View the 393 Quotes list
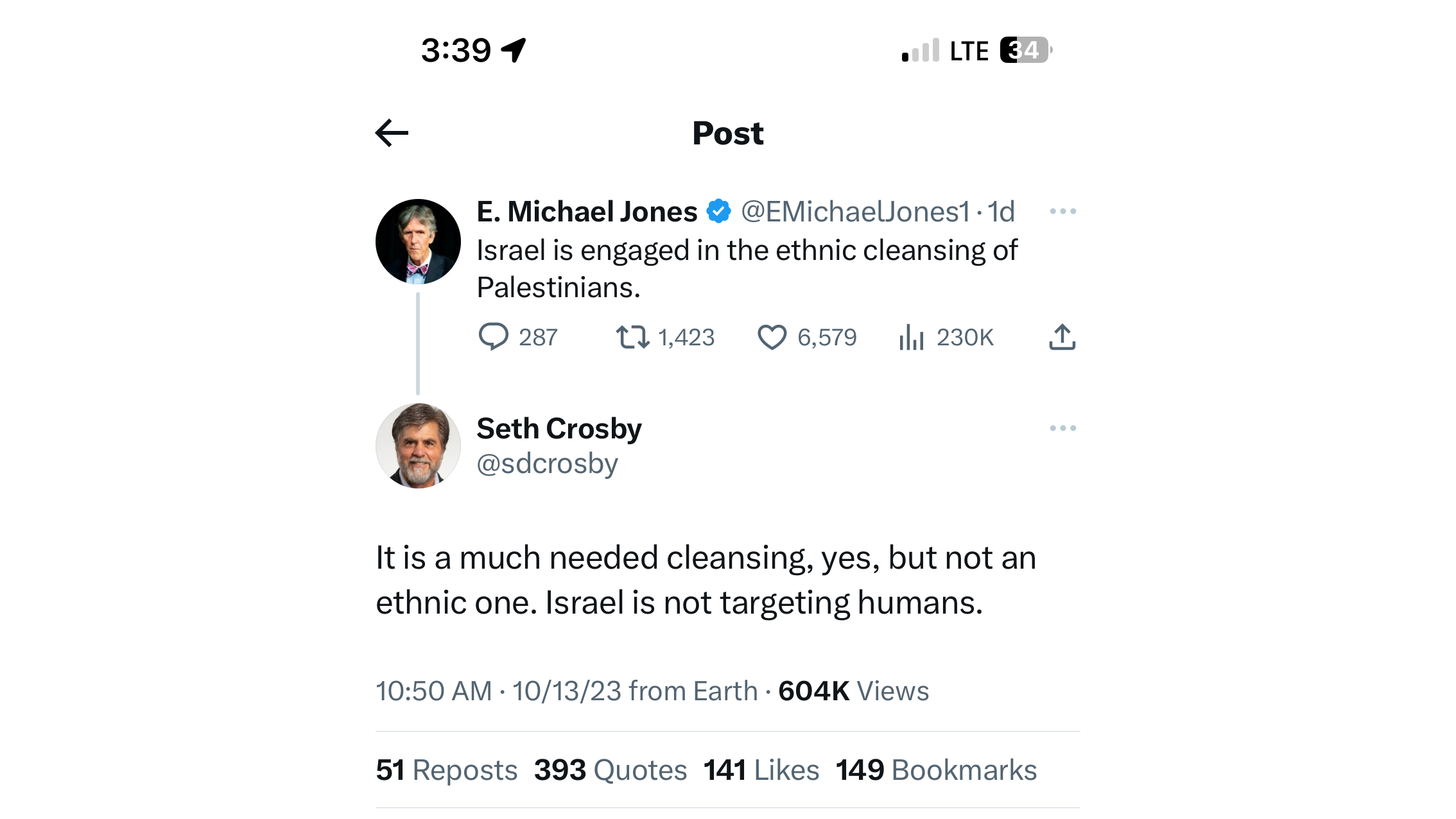This screenshot has height=819, width=1456. click(610, 770)
